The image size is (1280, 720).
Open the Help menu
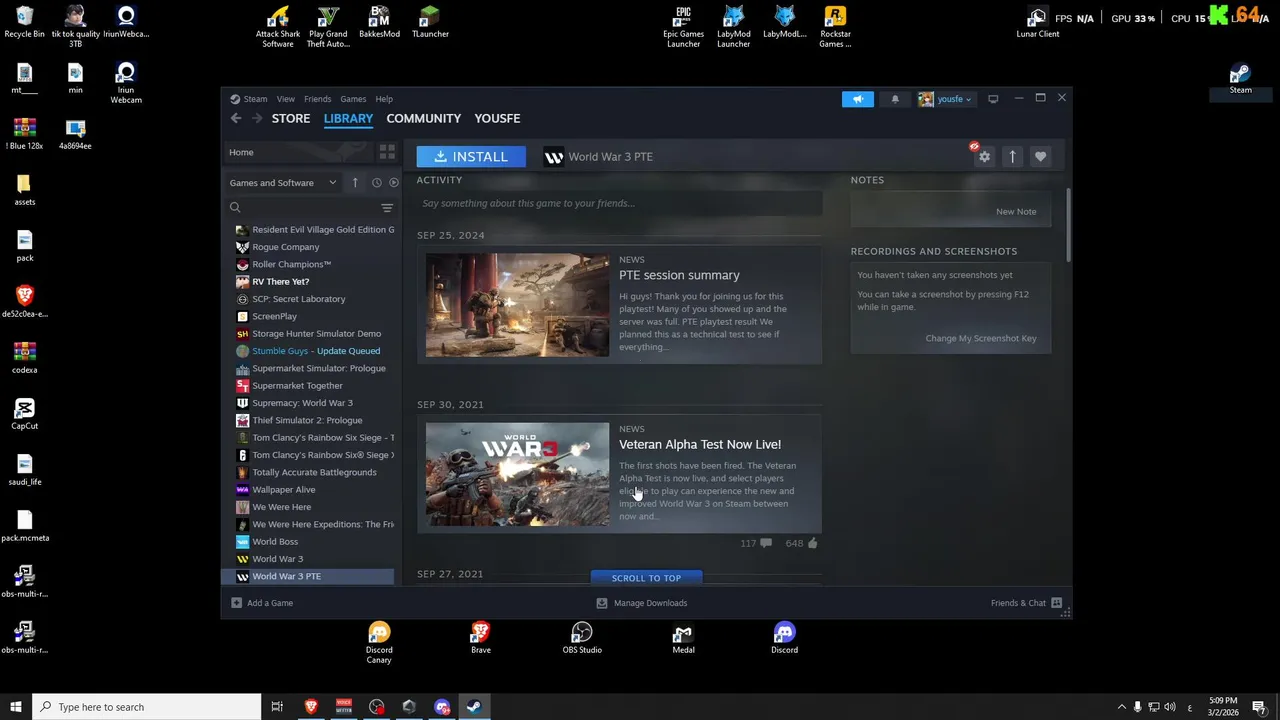[x=384, y=99]
